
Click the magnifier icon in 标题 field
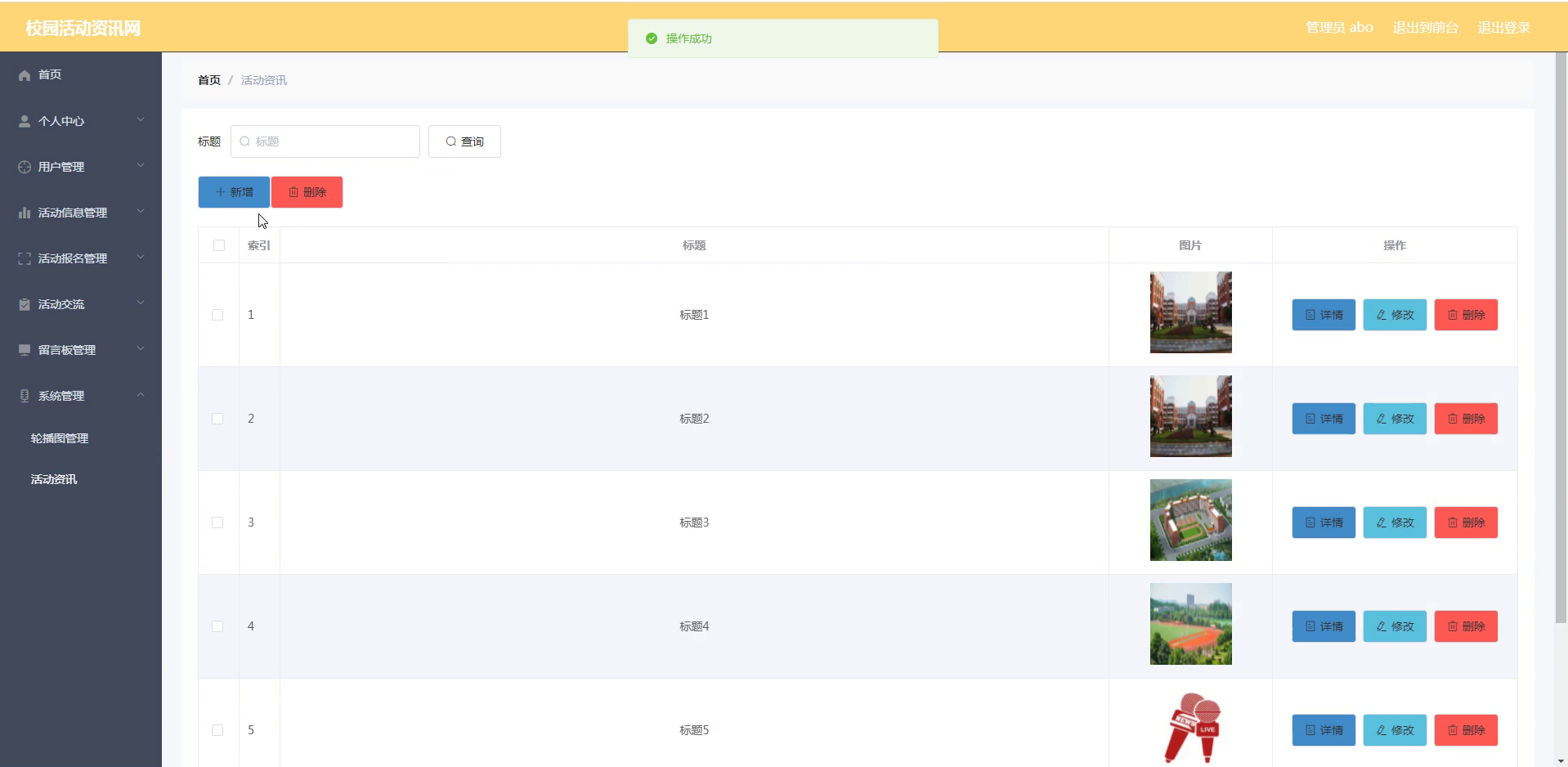245,141
